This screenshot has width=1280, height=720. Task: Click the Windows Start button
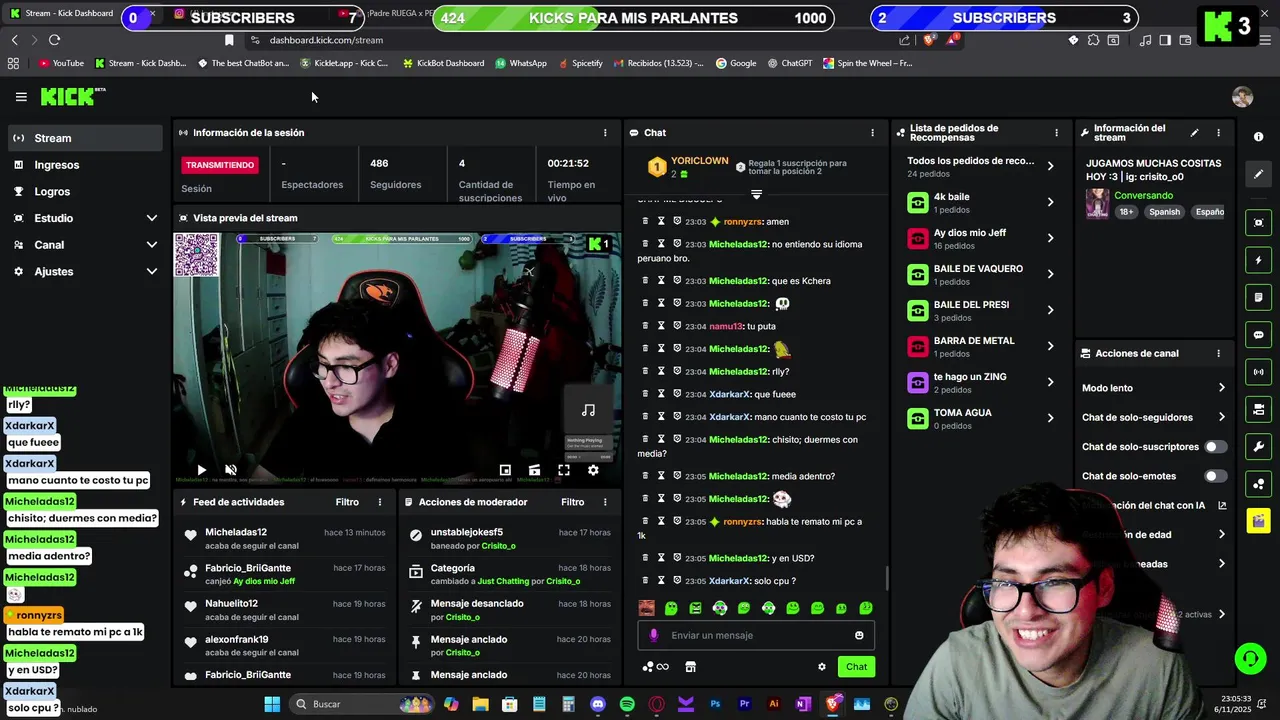[272, 704]
